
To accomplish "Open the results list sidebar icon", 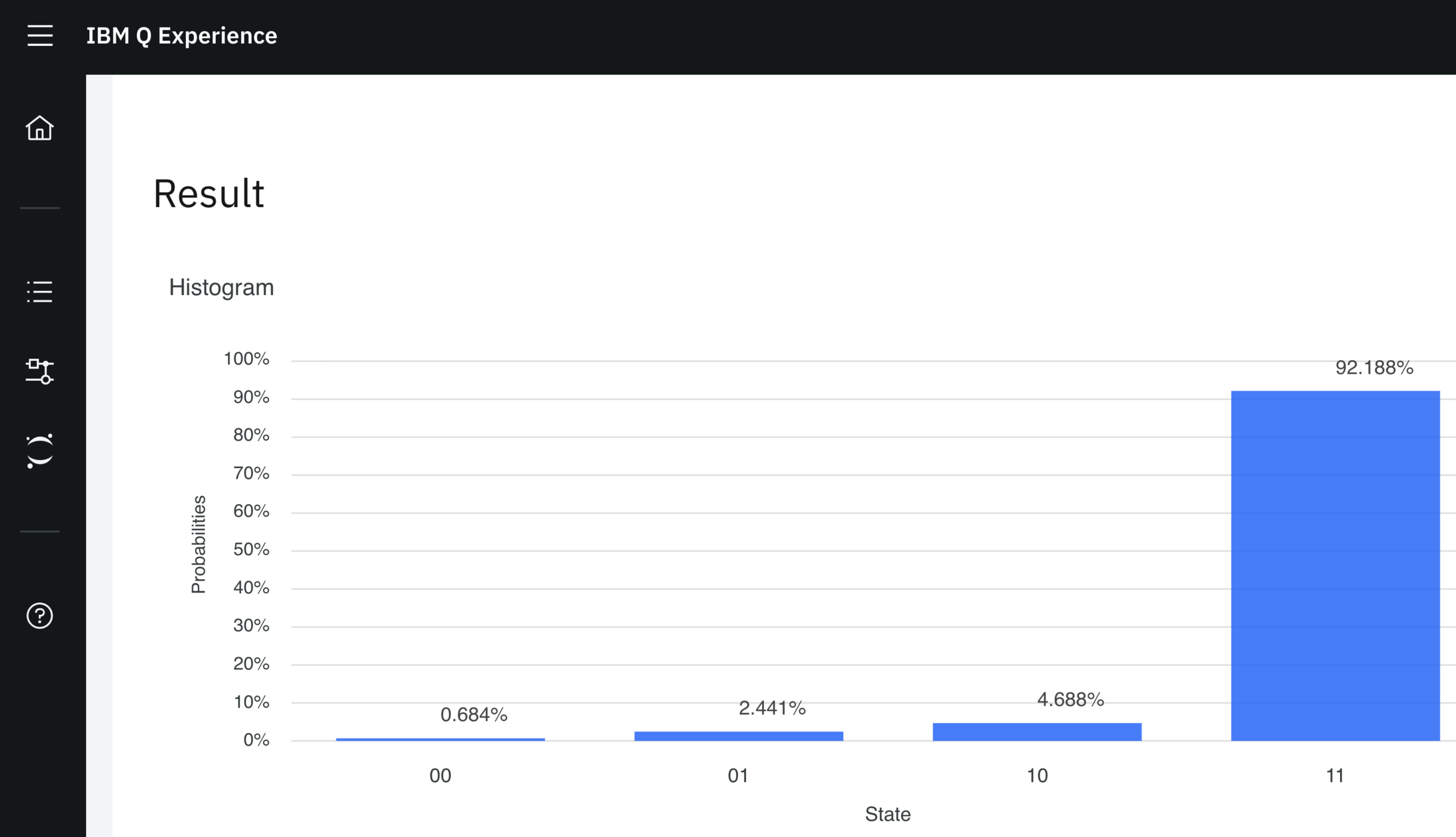I will [x=40, y=291].
